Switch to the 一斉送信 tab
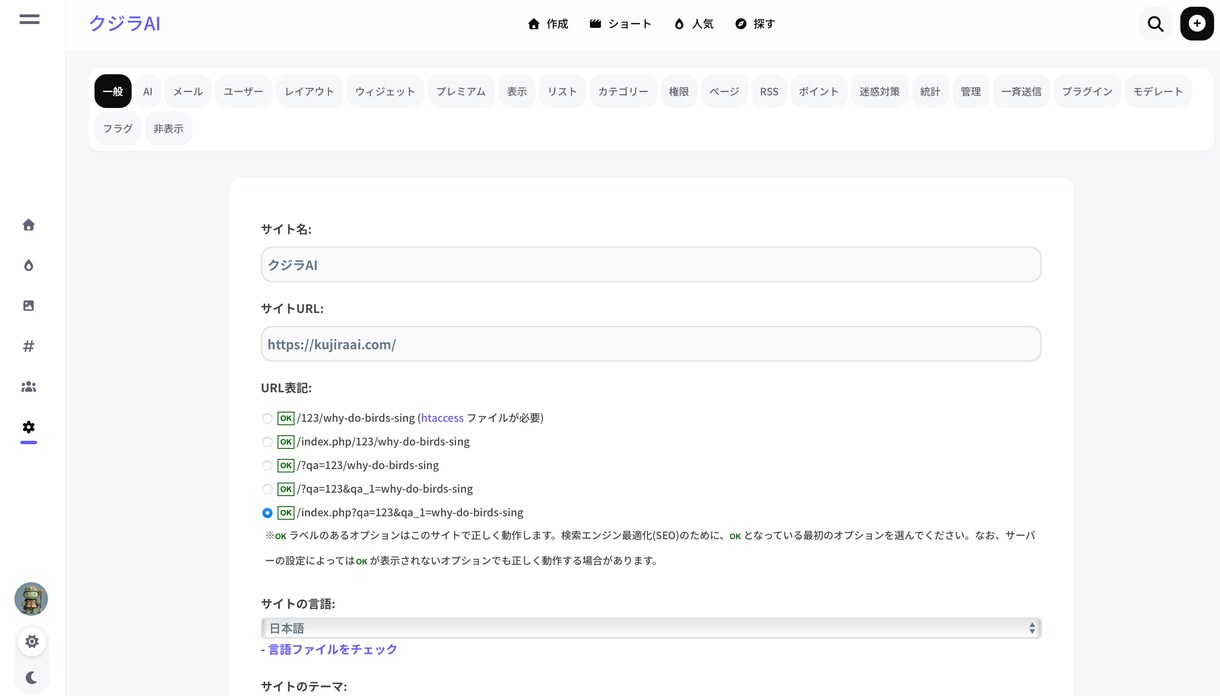This screenshot has width=1220, height=696. pyautogui.click(x=1021, y=91)
